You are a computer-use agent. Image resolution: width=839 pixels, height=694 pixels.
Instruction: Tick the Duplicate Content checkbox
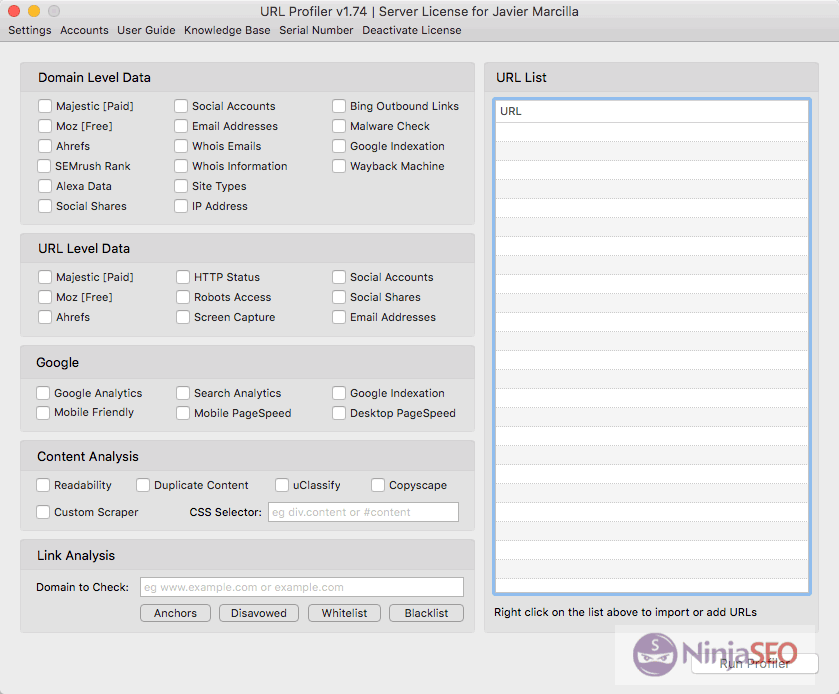pos(143,485)
